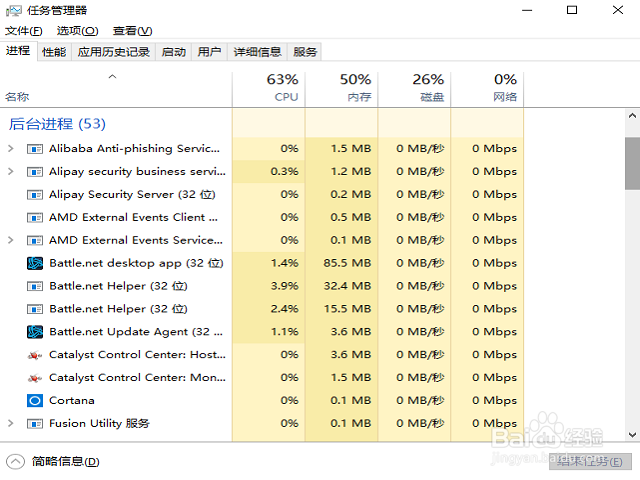Screen dimensions: 640x480
Task: Expand the Alipay security business service row
Action: 10,172
